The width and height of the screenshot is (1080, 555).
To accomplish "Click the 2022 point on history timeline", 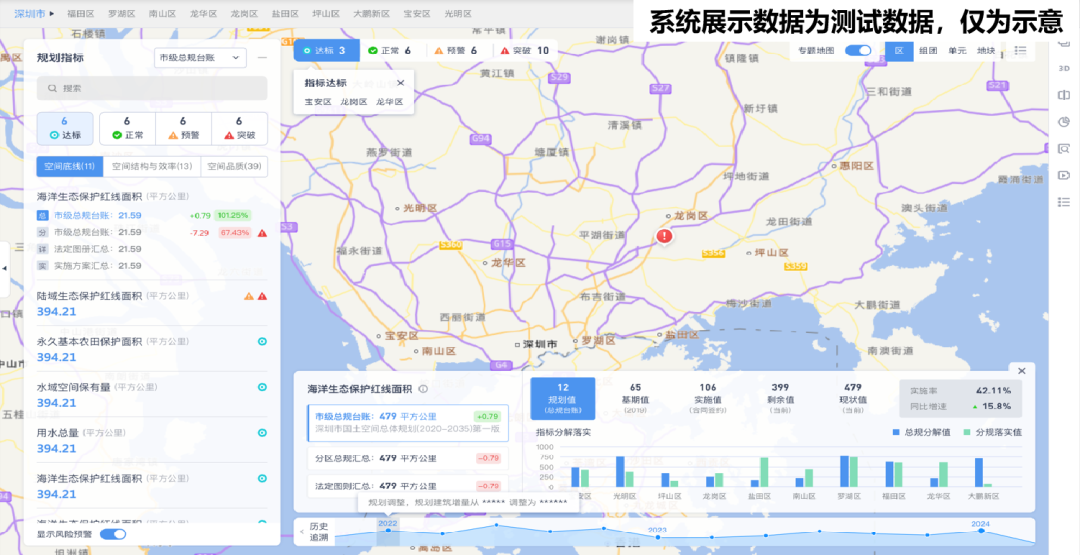I will [x=388, y=530].
